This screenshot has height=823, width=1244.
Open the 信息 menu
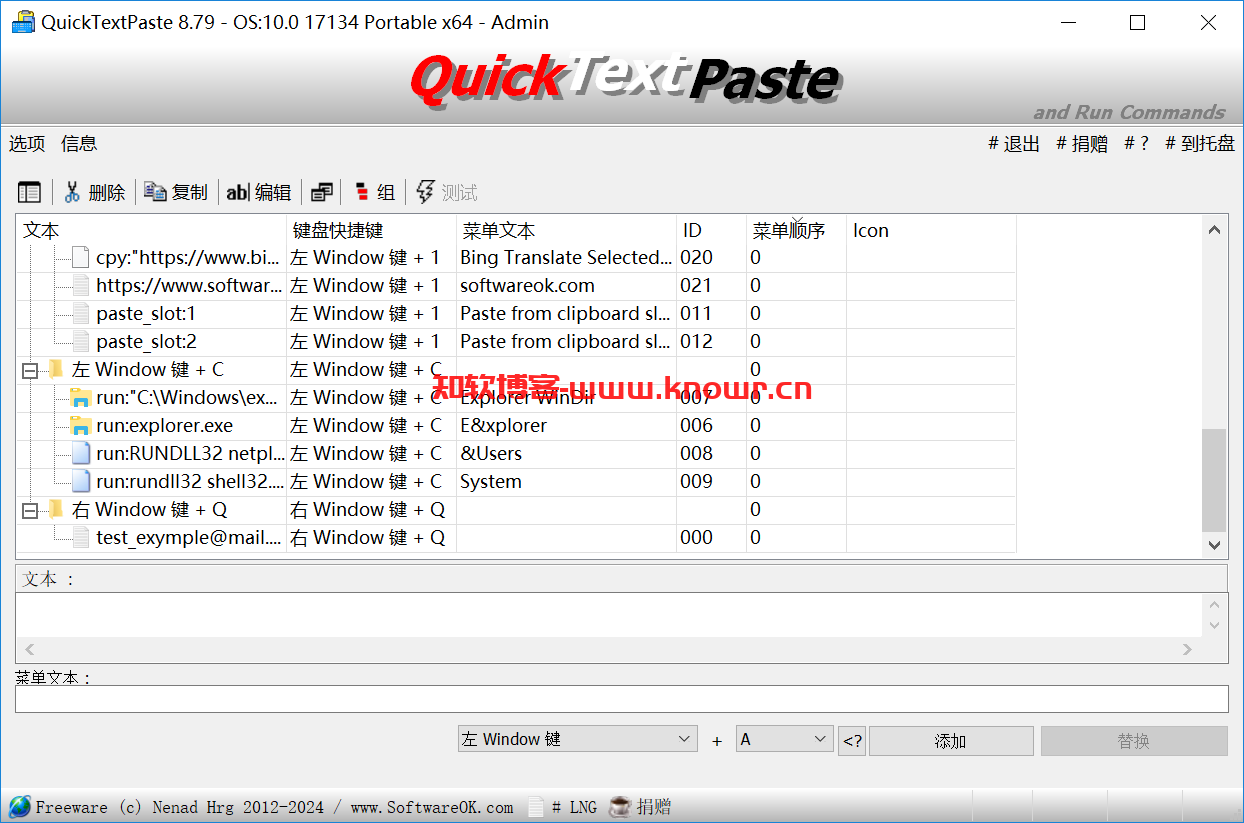[79, 143]
